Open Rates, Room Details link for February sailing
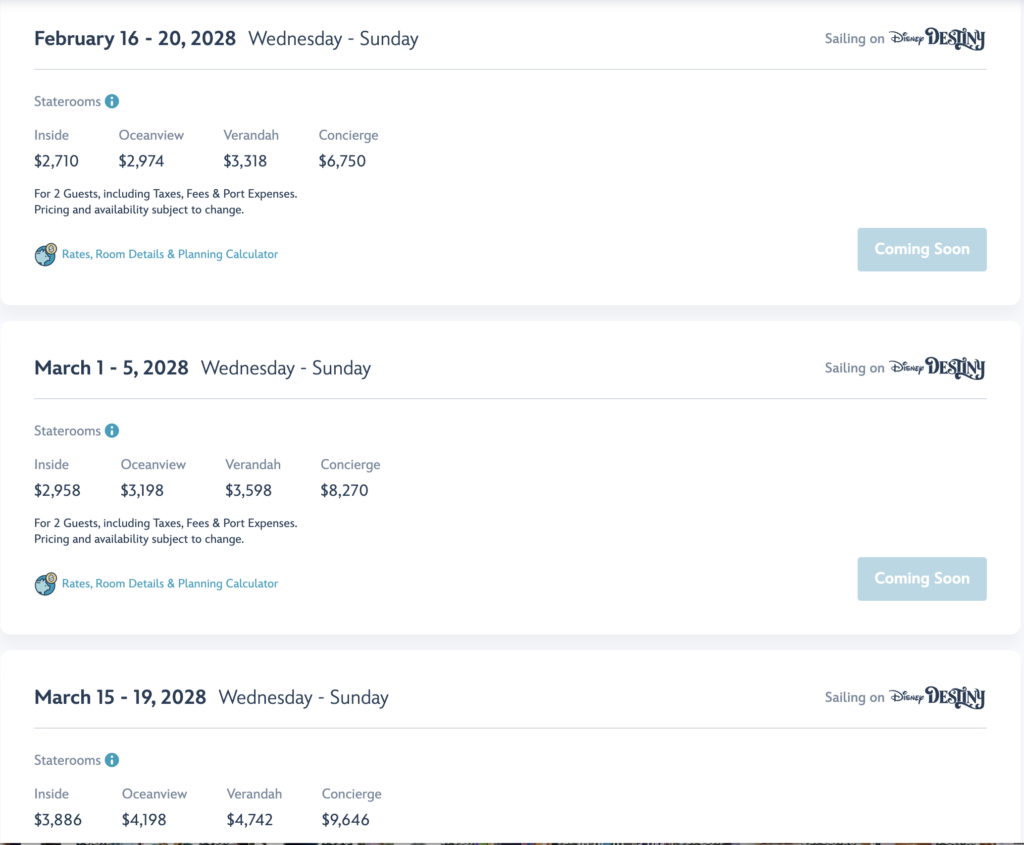This screenshot has height=845, width=1024. pyautogui.click(x=170, y=254)
